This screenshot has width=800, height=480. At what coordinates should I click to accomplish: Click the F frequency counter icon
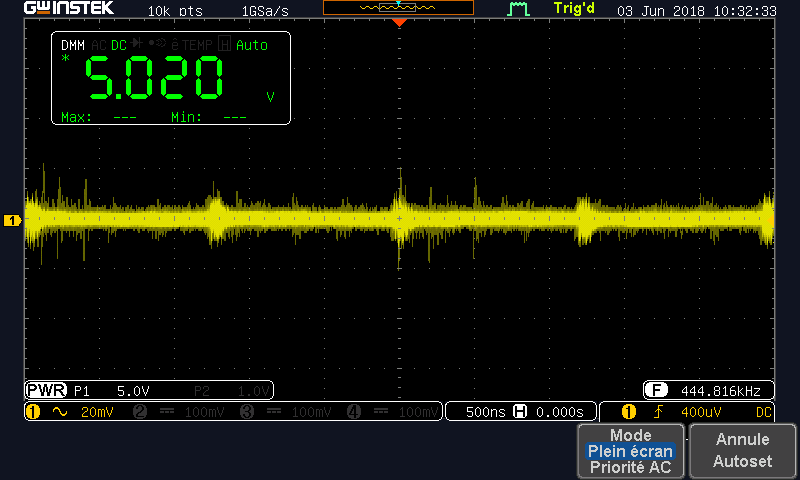tap(656, 391)
